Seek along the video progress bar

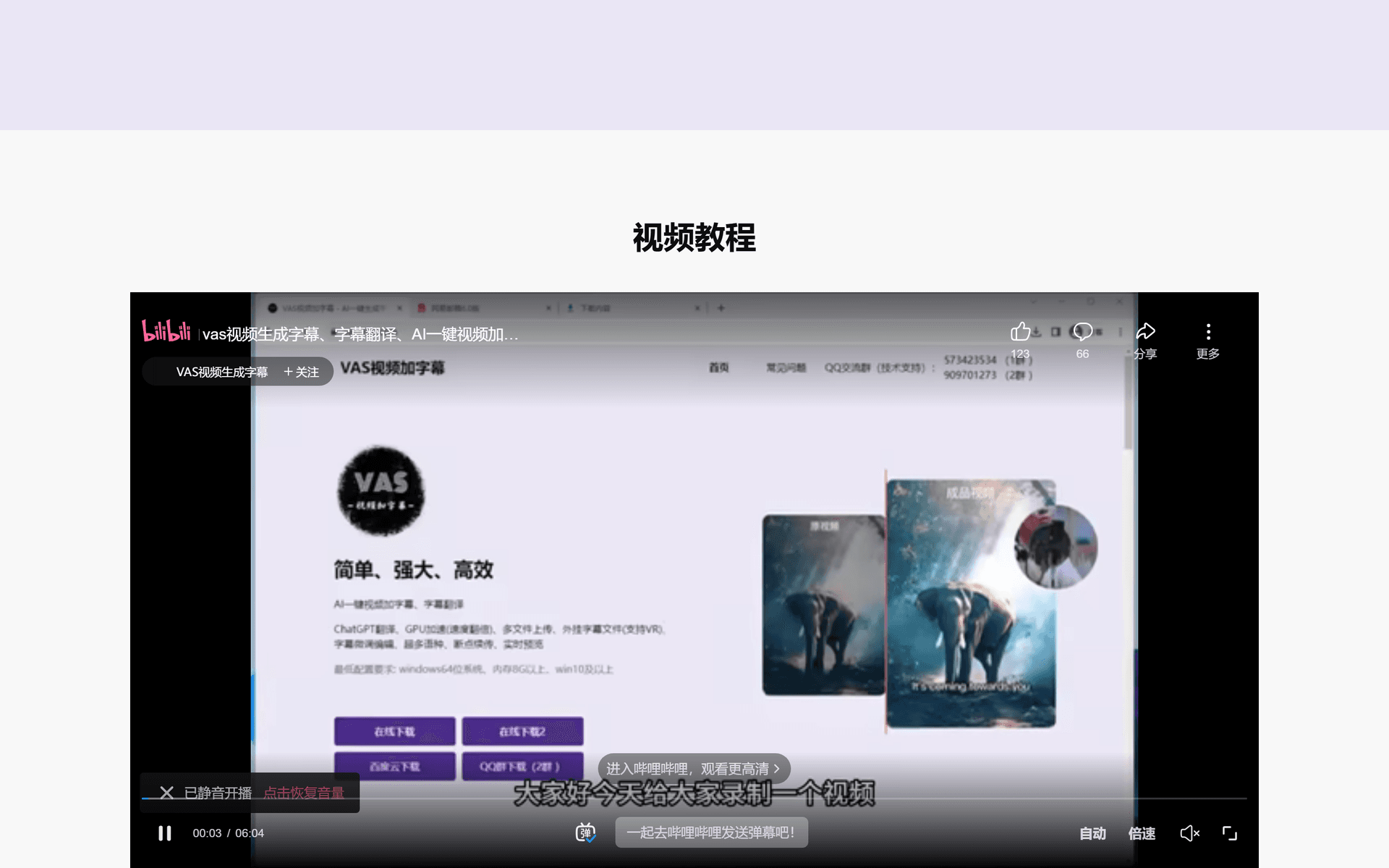coord(694,799)
